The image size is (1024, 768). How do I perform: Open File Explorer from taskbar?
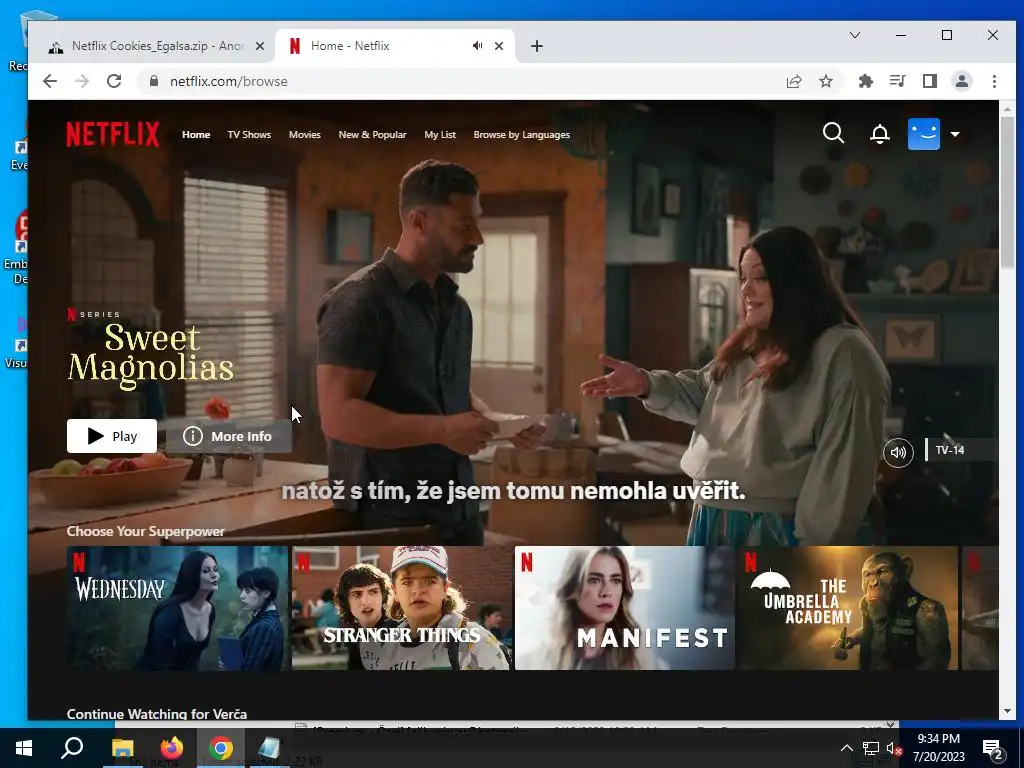(122, 748)
